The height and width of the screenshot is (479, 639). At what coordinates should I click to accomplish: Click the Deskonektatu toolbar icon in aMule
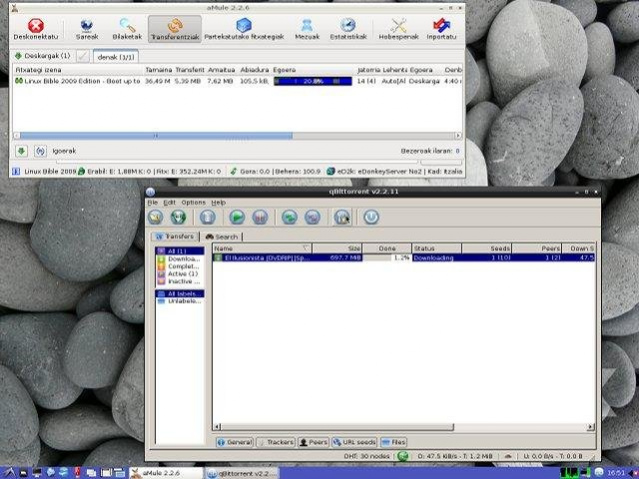pyautogui.click(x=34, y=29)
